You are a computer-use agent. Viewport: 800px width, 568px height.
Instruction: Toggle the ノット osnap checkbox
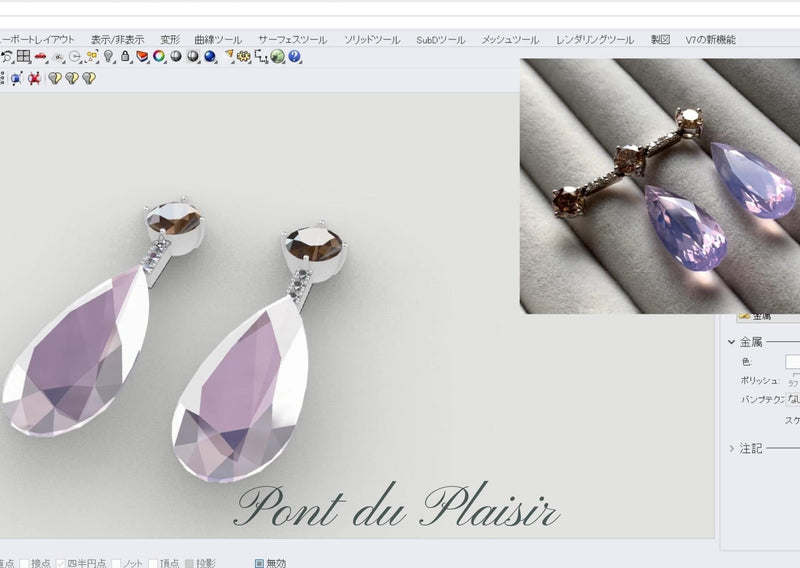[116, 563]
